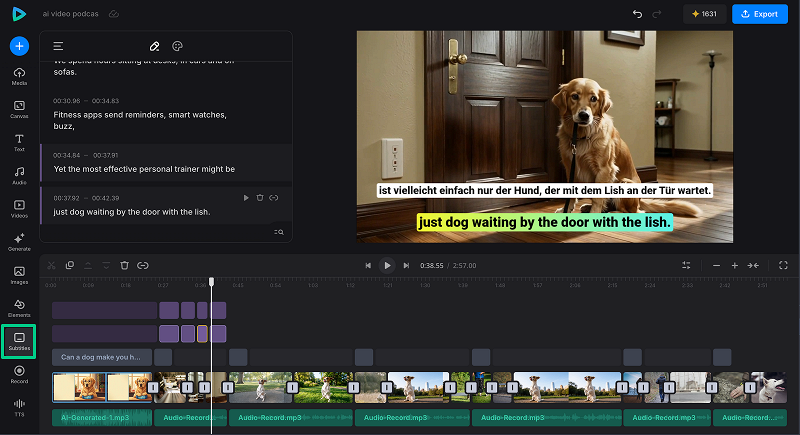Select subtitle 'Fitness apps send reminders'
The width and height of the screenshot is (800, 435).
(x=140, y=120)
